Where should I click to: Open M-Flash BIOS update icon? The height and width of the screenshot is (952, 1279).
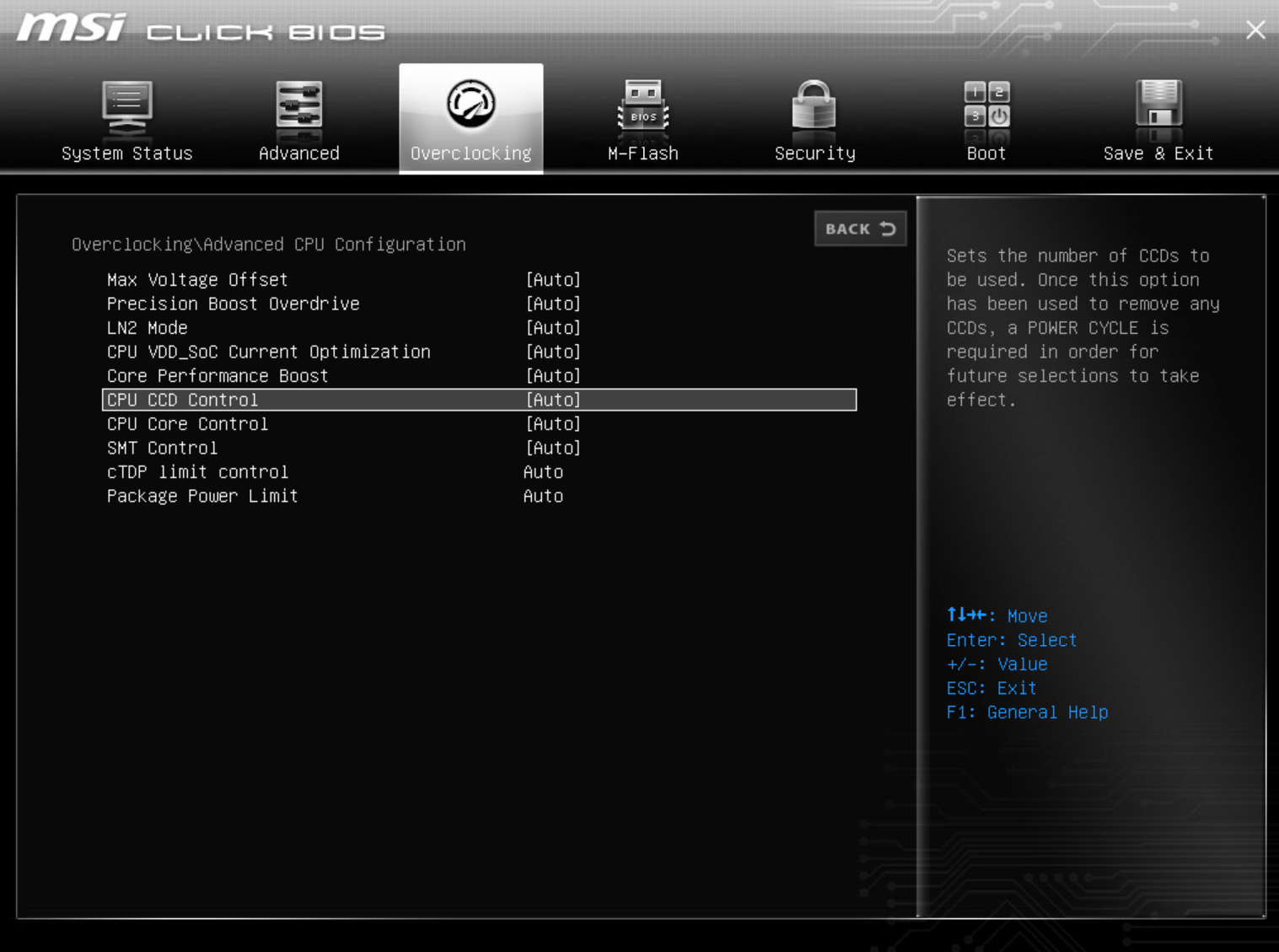pyautogui.click(x=642, y=108)
